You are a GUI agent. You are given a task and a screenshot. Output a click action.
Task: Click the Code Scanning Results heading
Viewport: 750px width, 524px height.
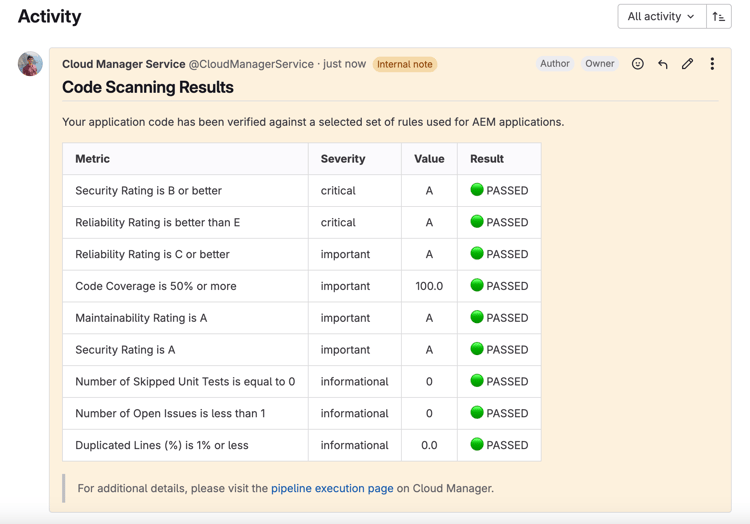coord(148,87)
